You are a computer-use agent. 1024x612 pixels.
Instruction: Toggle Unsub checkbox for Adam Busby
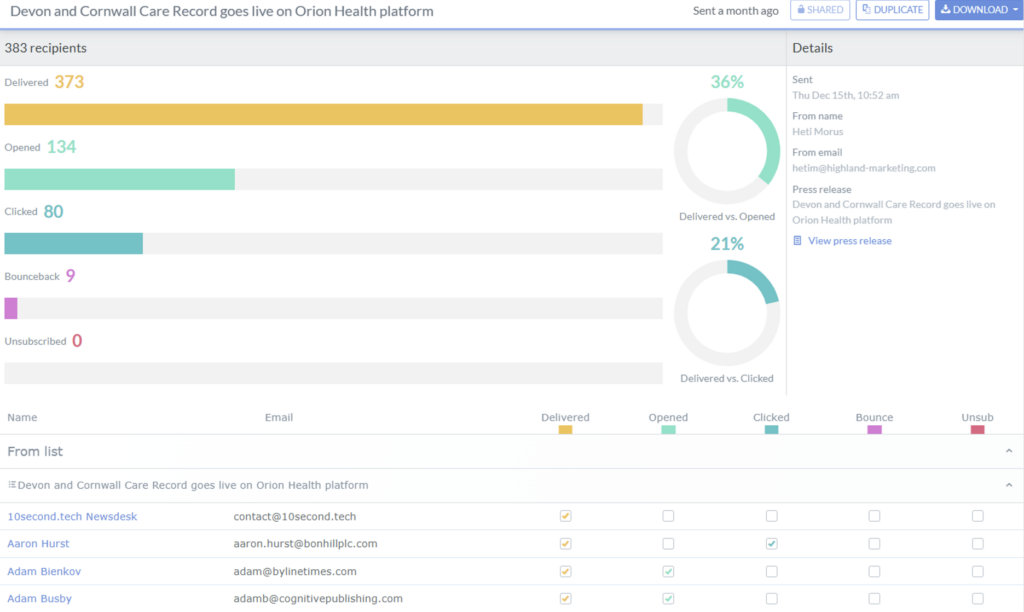pyautogui.click(x=977, y=599)
